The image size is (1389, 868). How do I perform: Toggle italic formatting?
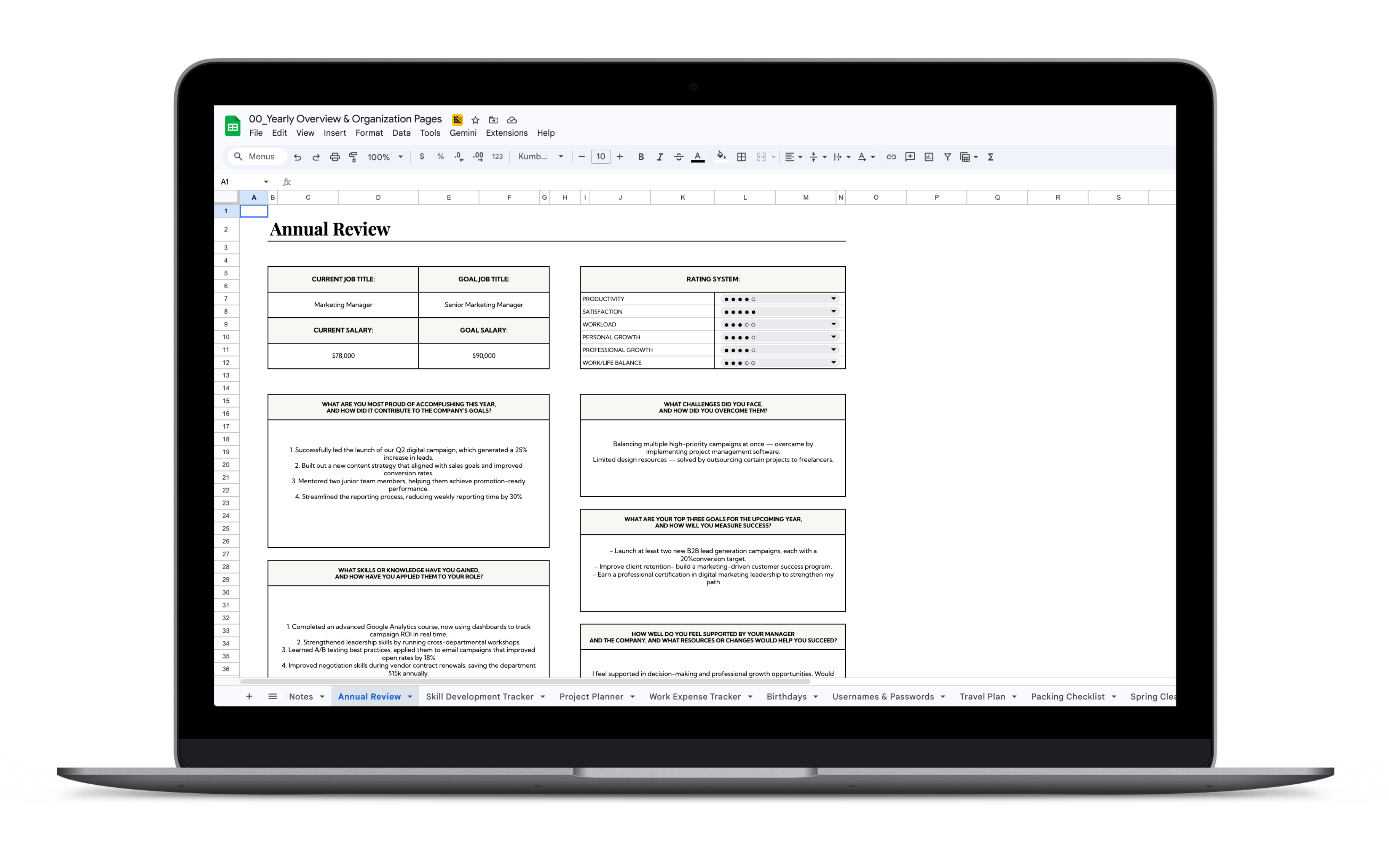[659, 157]
